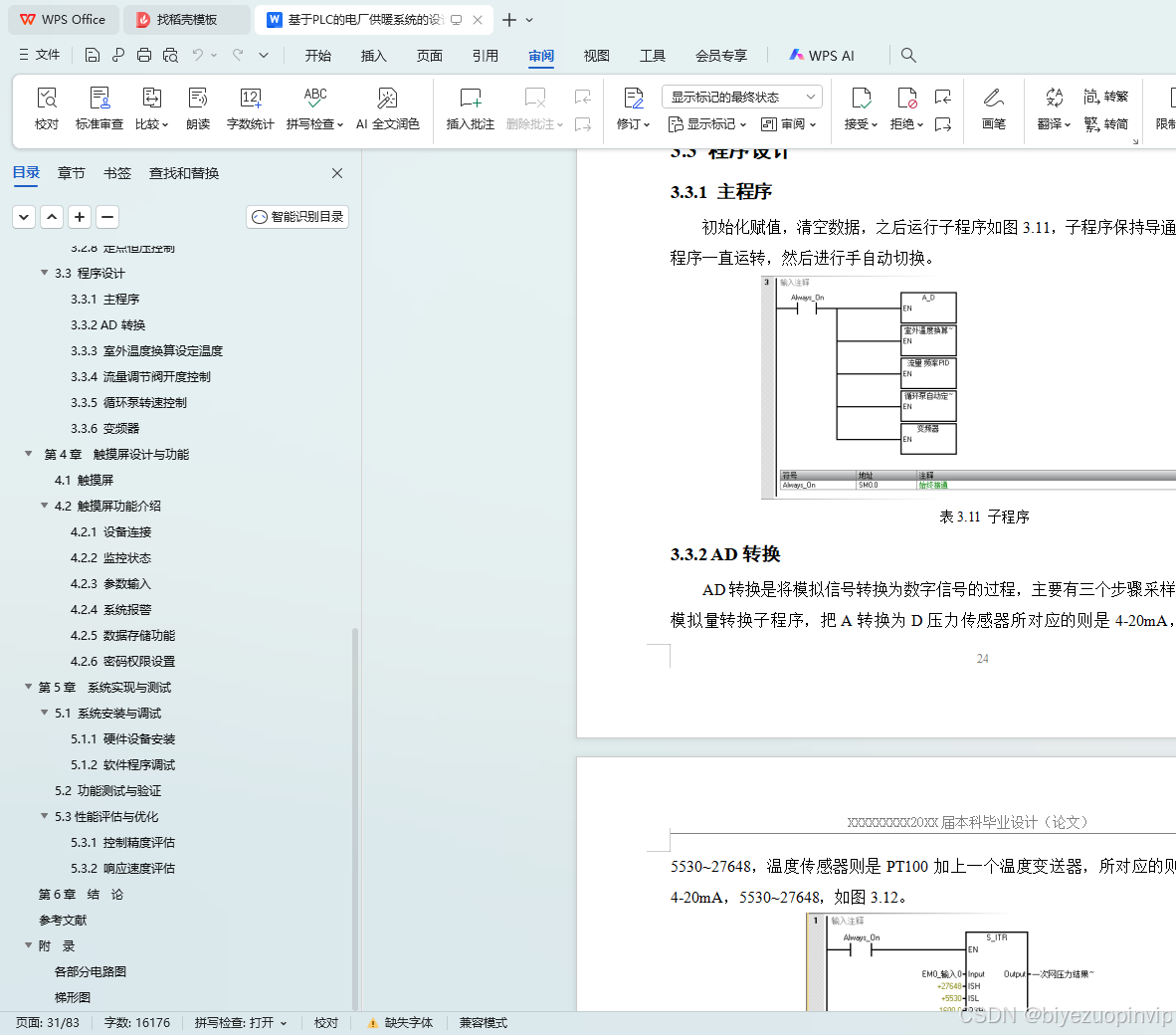
Task: Click the outline demote down-arrow button
Action: (x=24, y=217)
